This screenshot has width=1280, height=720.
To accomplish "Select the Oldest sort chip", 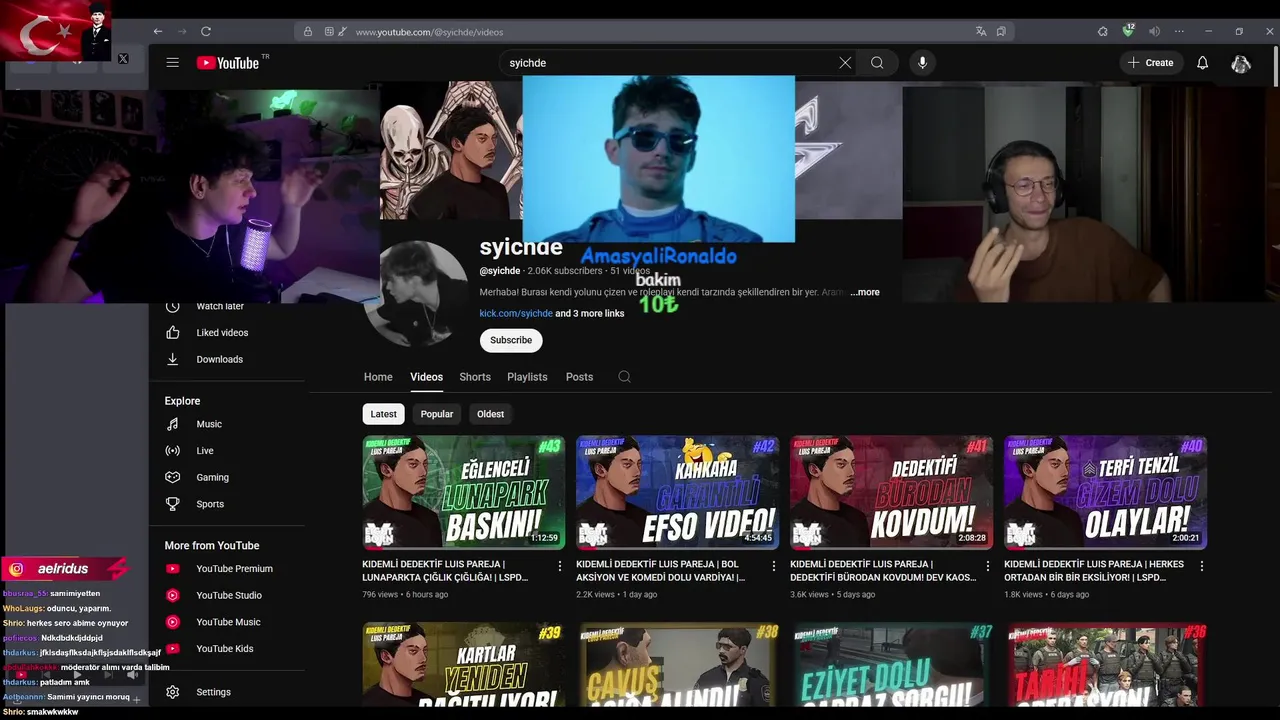I will [x=490, y=414].
